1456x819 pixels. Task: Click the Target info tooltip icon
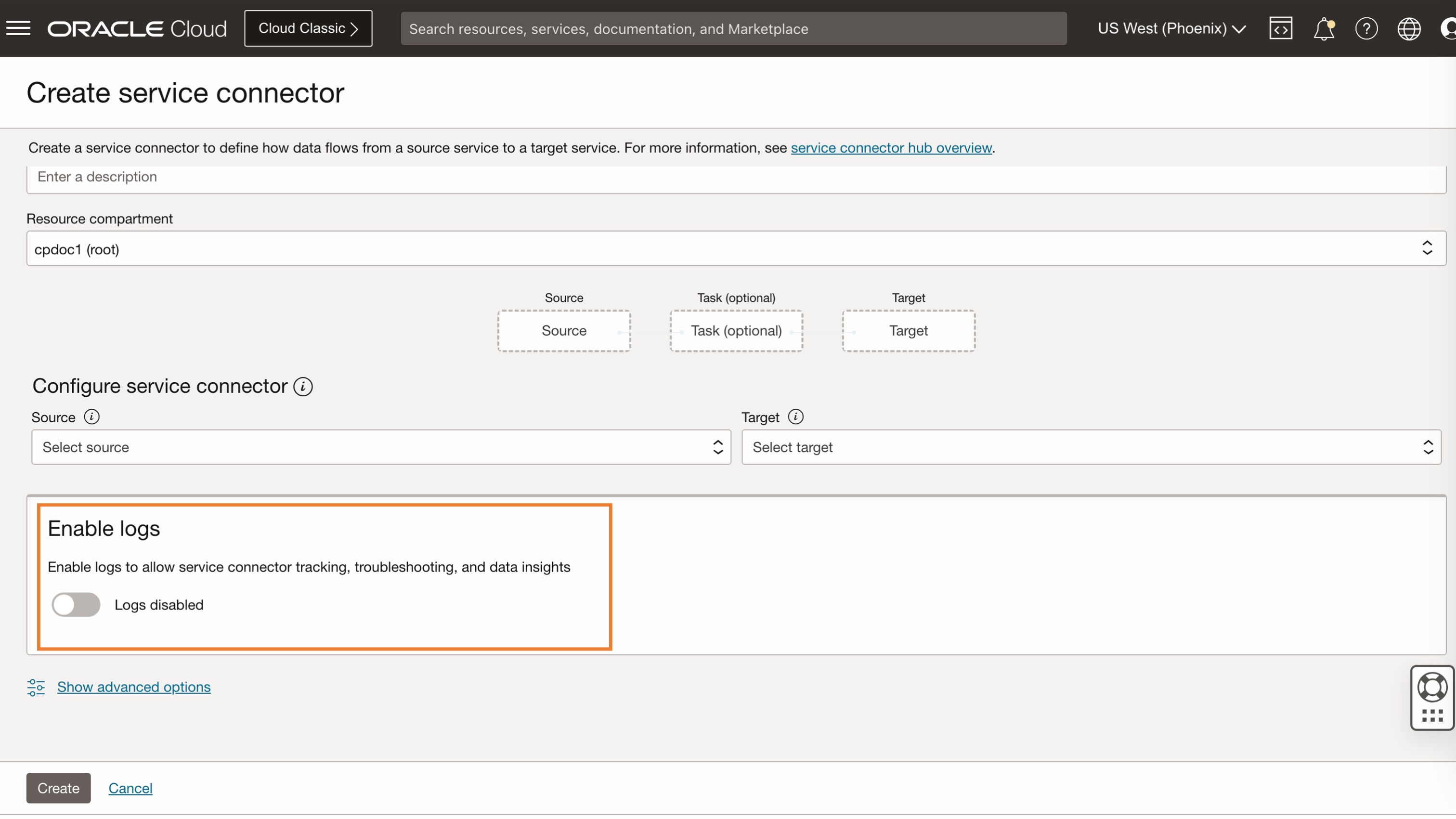pos(796,417)
